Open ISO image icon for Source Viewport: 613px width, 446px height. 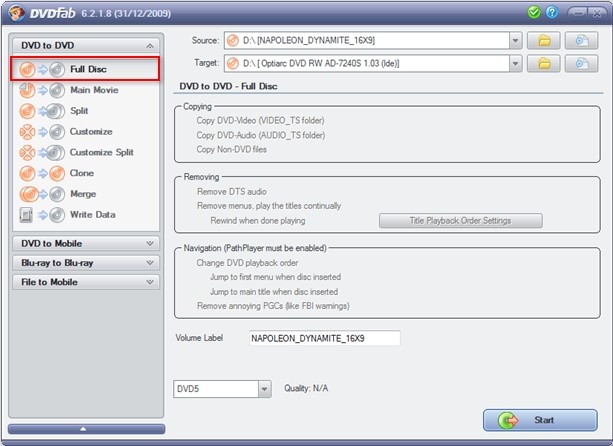581,41
